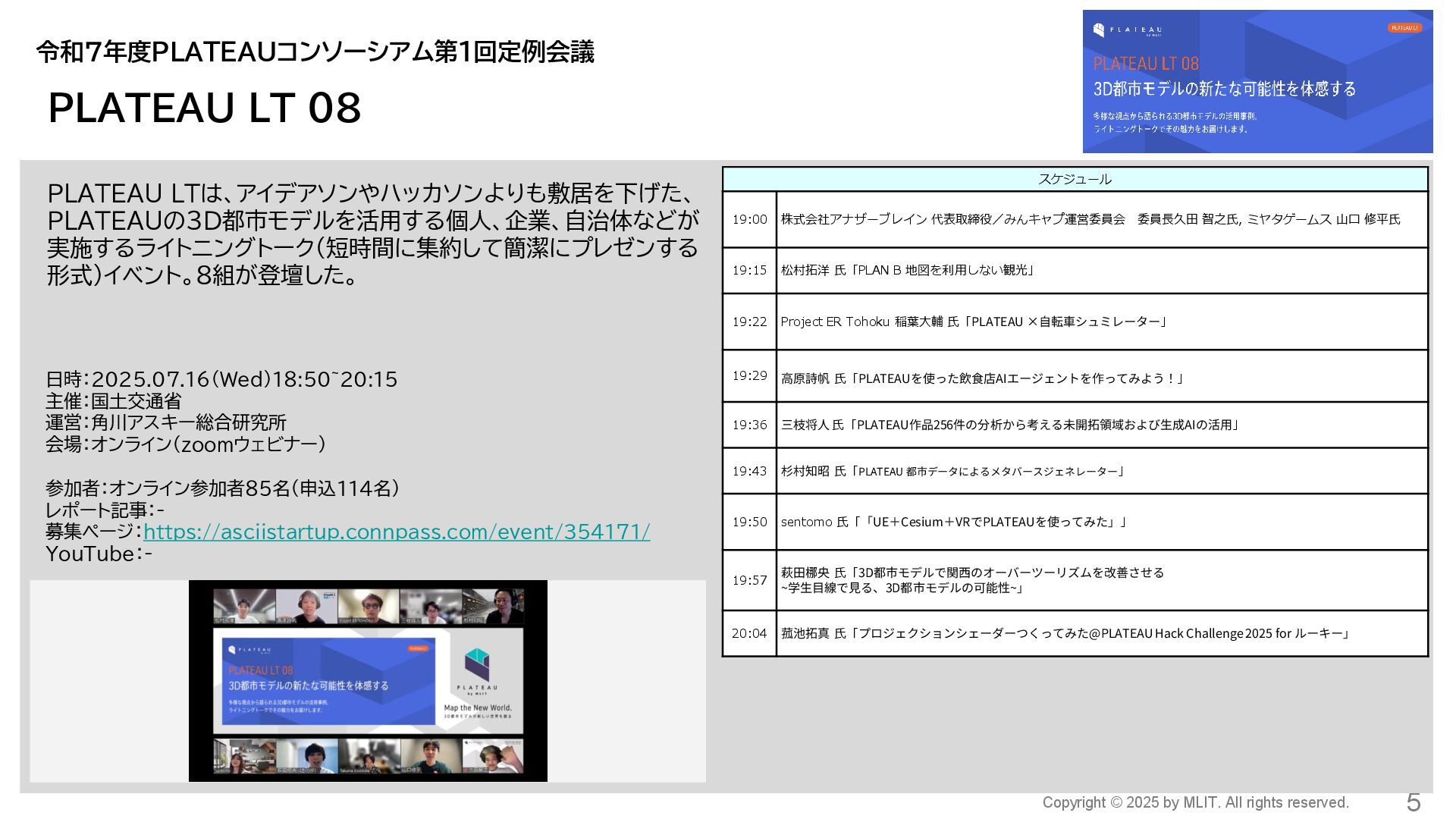Screen dimensions: 1456x819
Task: Select the 19:29 飲食店AIエージェント talk row
Action: tap(981, 378)
